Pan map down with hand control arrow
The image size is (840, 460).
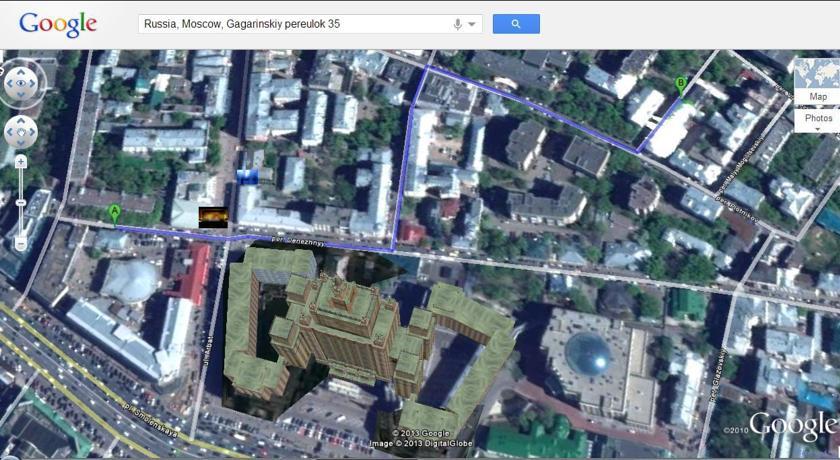click(x=20, y=144)
